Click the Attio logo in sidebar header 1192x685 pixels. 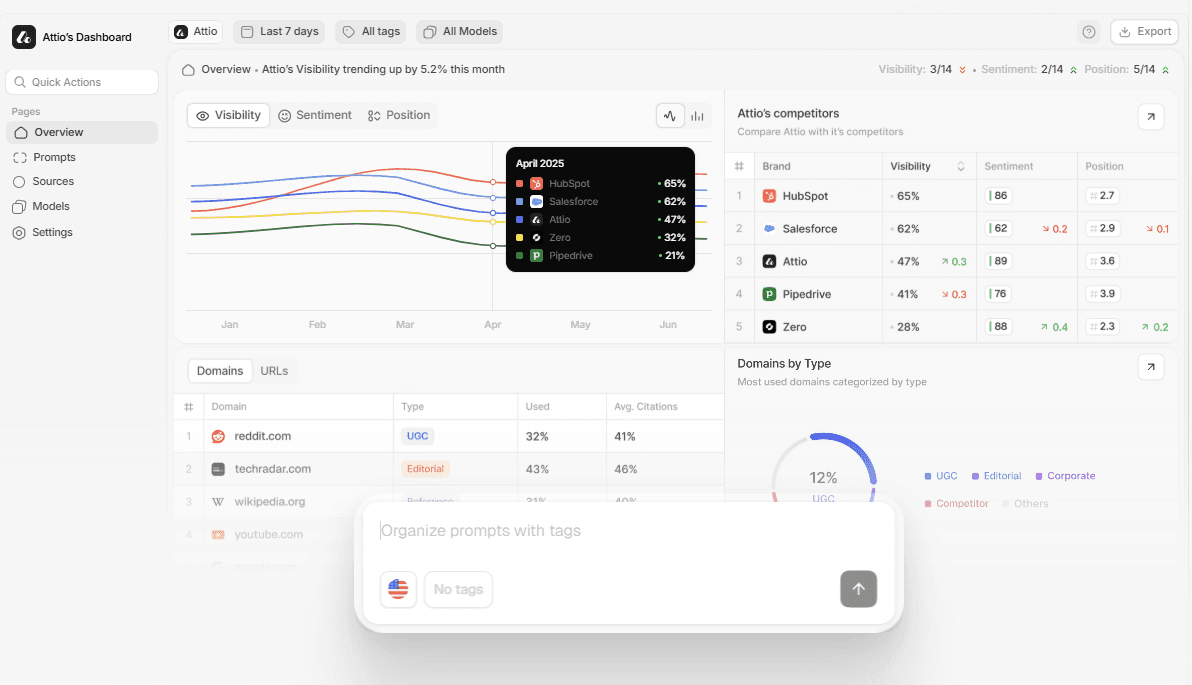pos(24,36)
